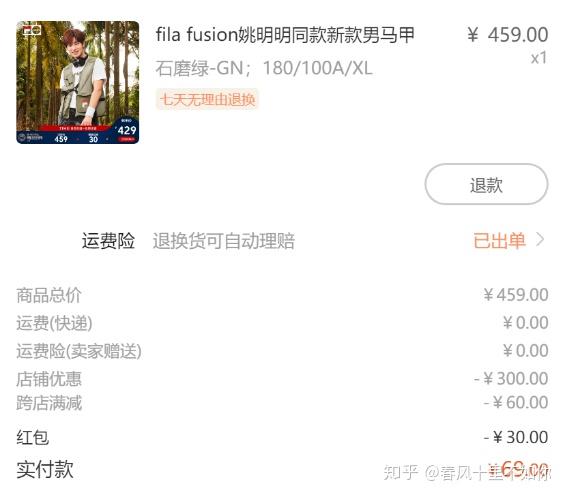This screenshot has width=566, height=497.
Task: Select the ¥459.00 item price
Action: pos(508,35)
